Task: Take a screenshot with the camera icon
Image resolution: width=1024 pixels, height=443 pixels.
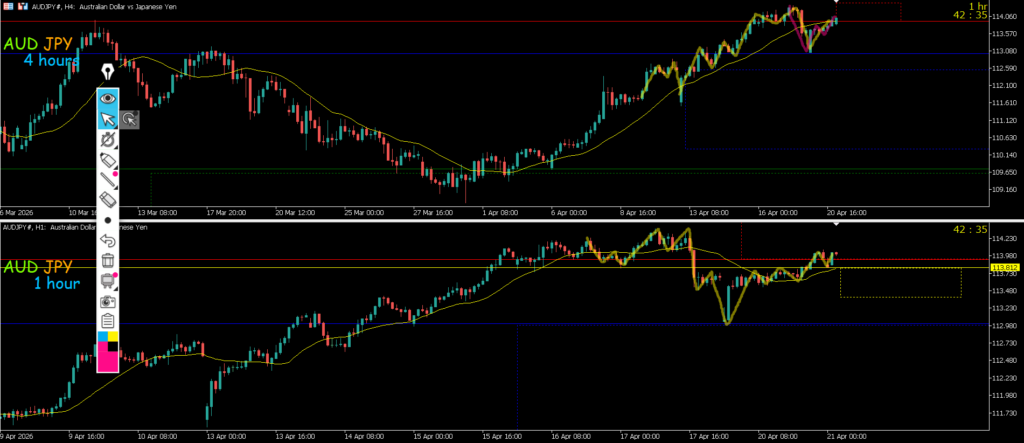Action: pos(107,300)
